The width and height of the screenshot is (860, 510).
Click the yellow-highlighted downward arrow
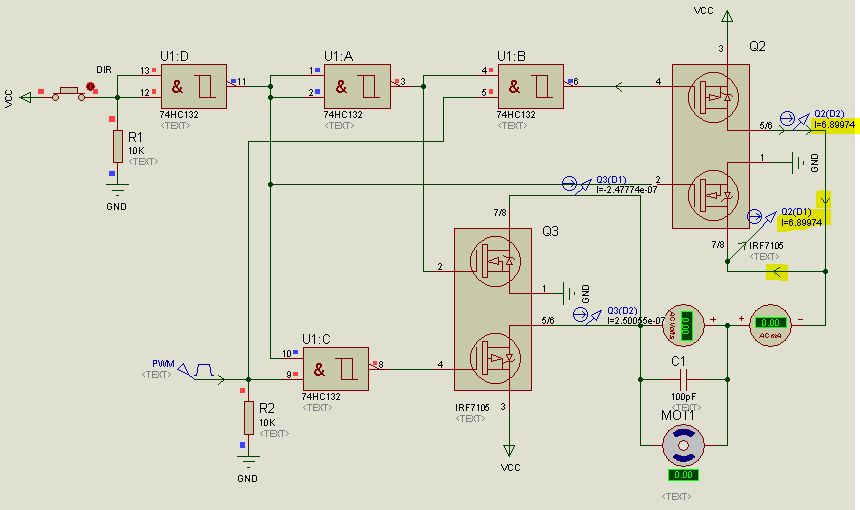[x=826, y=200]
